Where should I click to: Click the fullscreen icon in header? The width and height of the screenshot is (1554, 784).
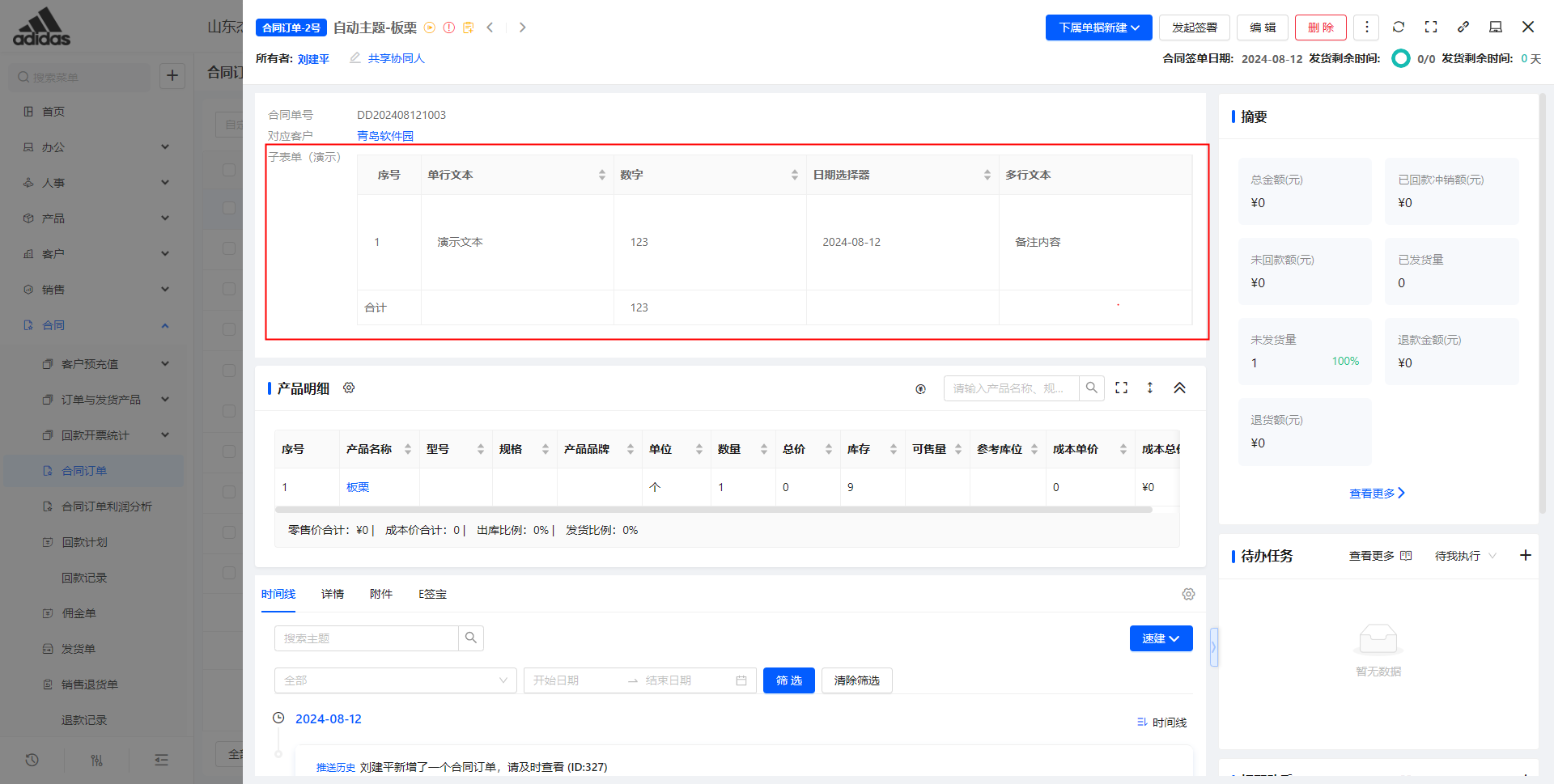click(1431, 27)
